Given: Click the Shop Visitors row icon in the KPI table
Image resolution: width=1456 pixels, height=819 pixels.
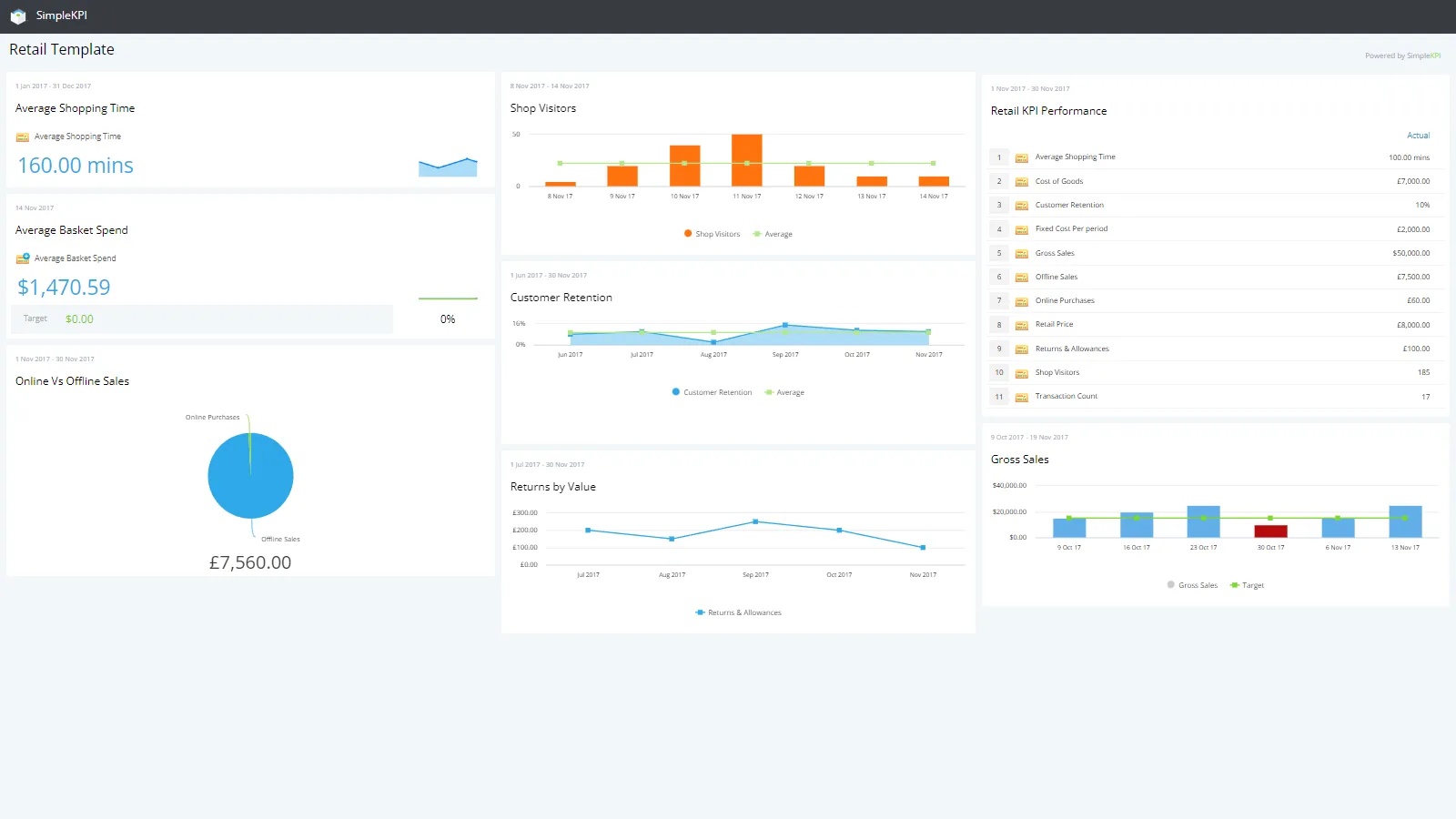Looking at the screenshot, I should point(1021,373).
